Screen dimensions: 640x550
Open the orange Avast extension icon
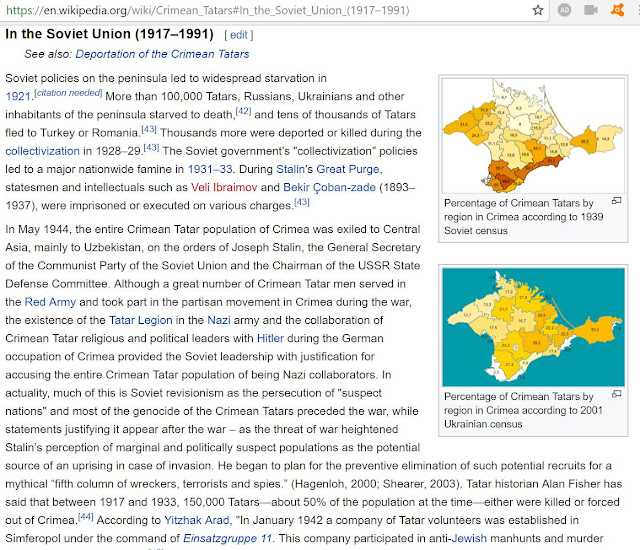[x=617, y=10]
